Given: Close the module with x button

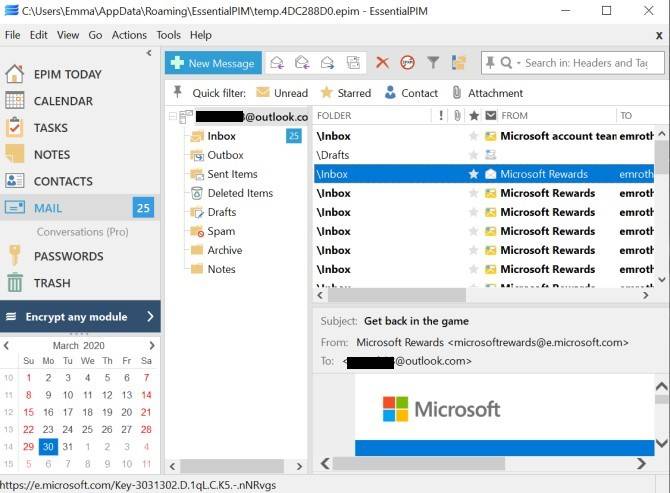Looking at the screenshot, I should (x=659, y=35).
